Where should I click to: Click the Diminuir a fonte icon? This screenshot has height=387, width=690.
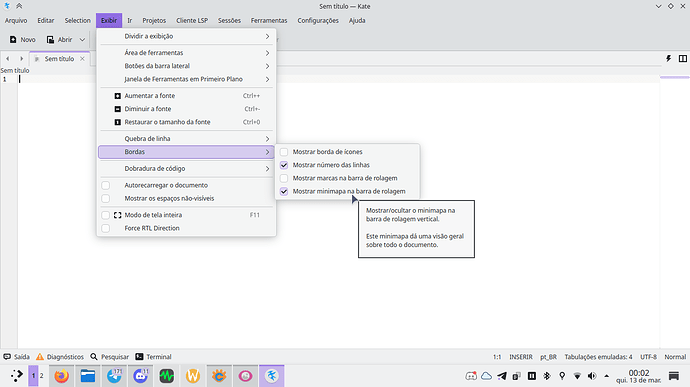click(117, 109)
